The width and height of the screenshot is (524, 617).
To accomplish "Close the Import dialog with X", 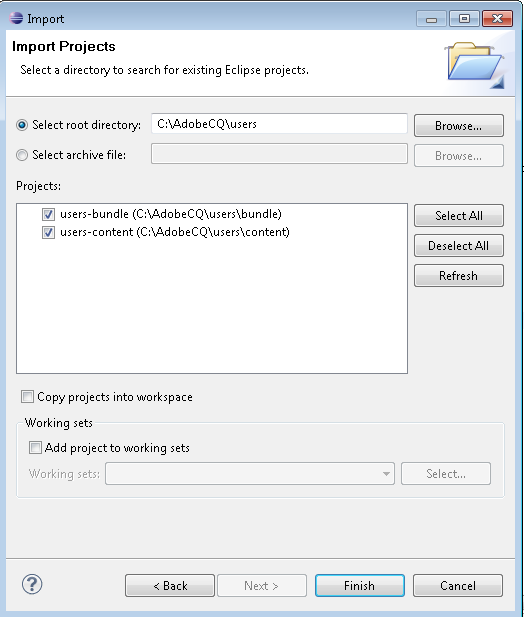I will click(497, 19).
